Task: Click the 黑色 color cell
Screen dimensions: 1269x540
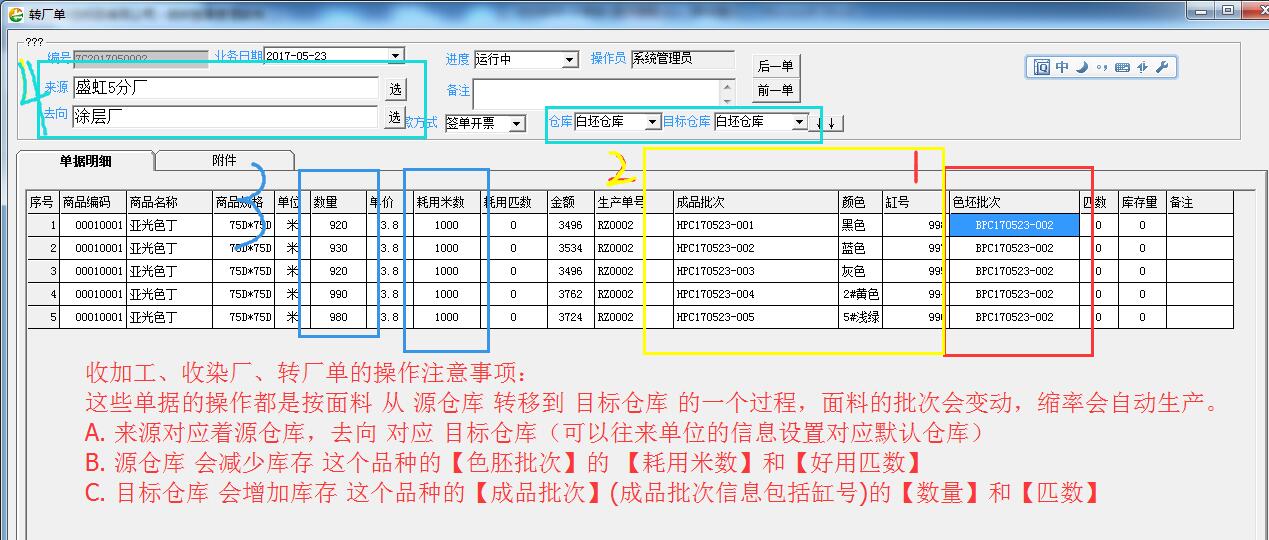Action: tap(860, 225)
